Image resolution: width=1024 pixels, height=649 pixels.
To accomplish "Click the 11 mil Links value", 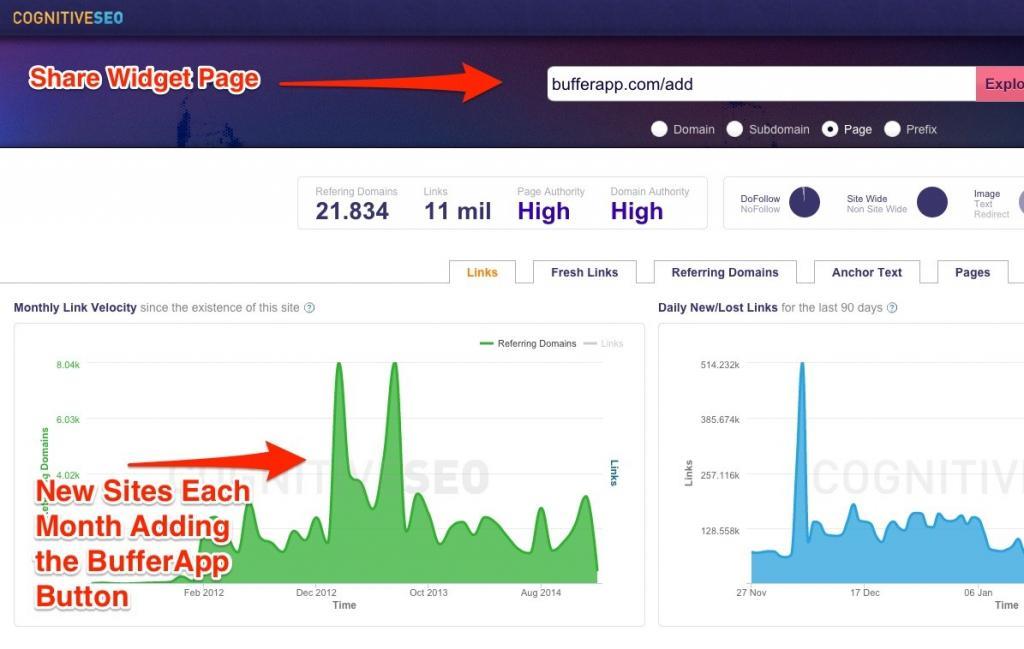I will click(x=457, y=211).
